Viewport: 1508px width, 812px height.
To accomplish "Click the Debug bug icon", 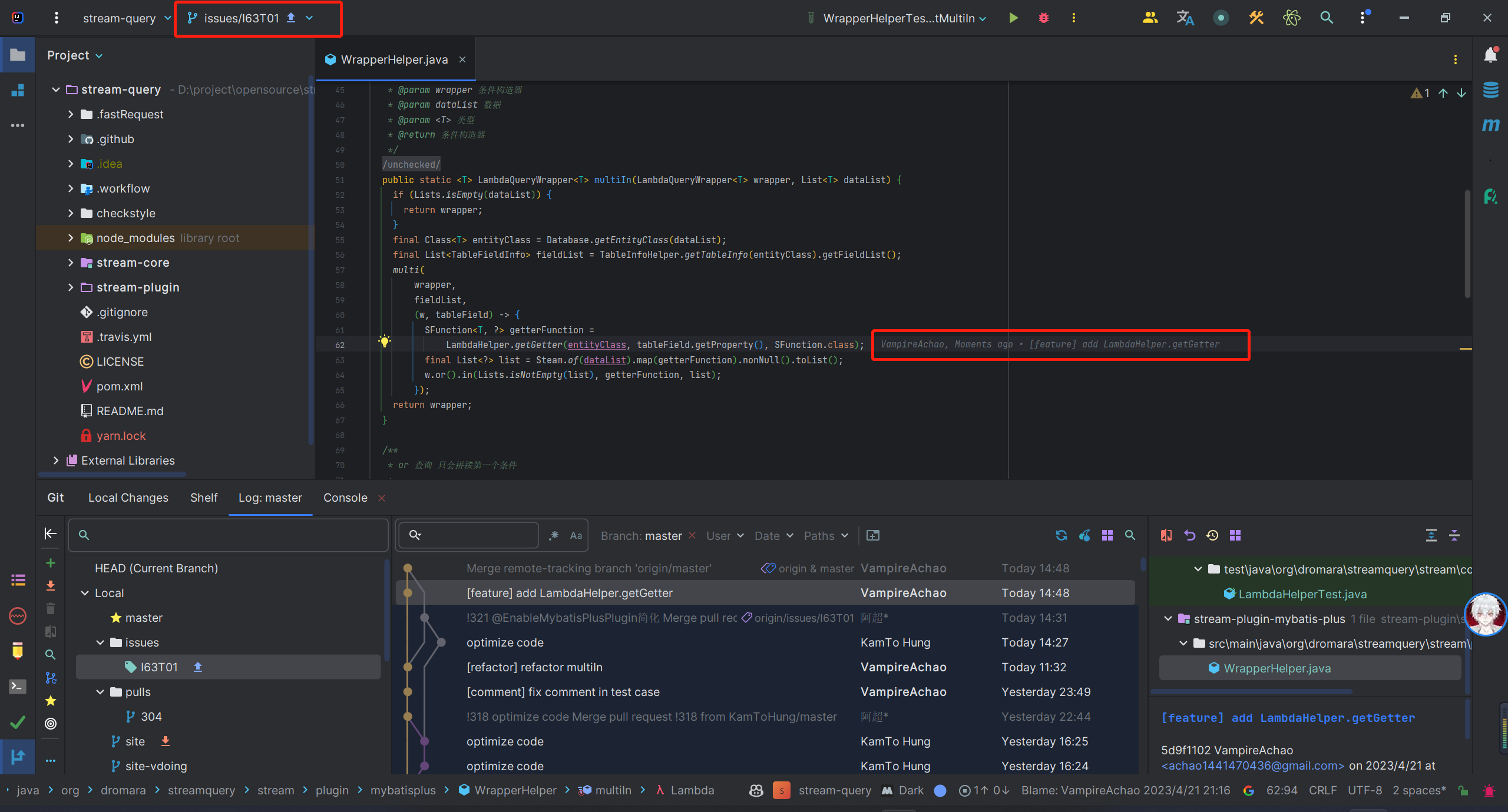I will coord(1043,18).
